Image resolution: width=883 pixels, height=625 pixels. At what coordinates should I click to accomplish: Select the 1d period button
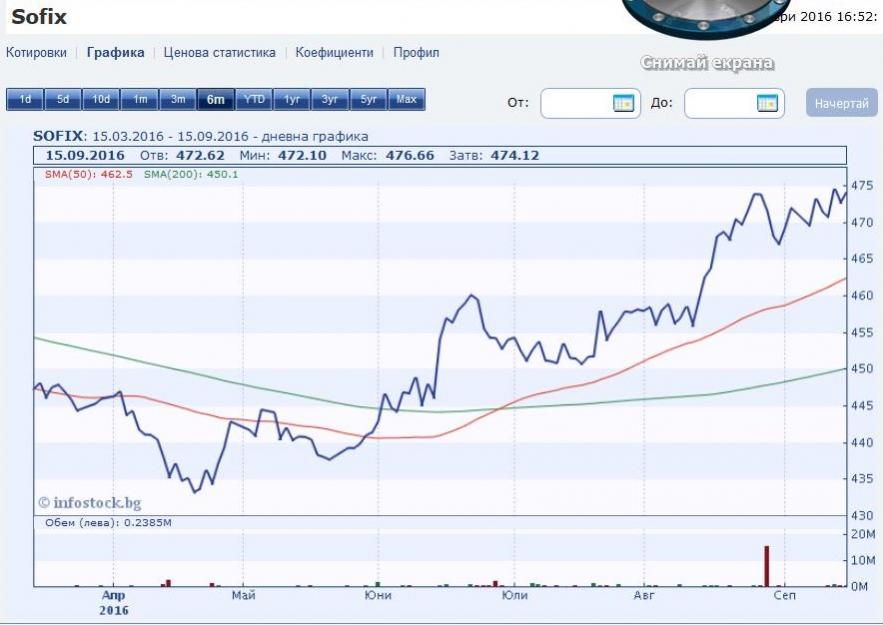coord(25,100)
